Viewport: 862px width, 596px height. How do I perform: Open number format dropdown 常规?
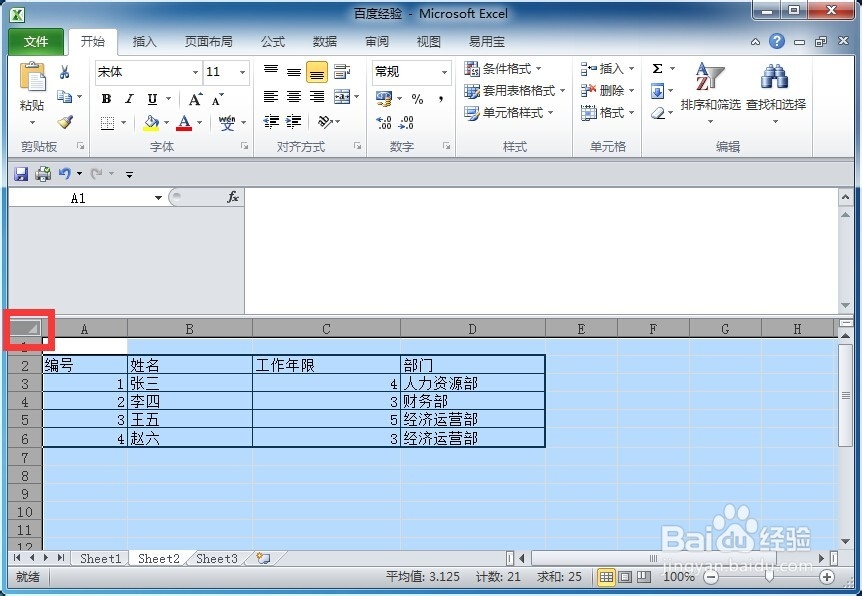pyautogui.click(x=444, y=72)
